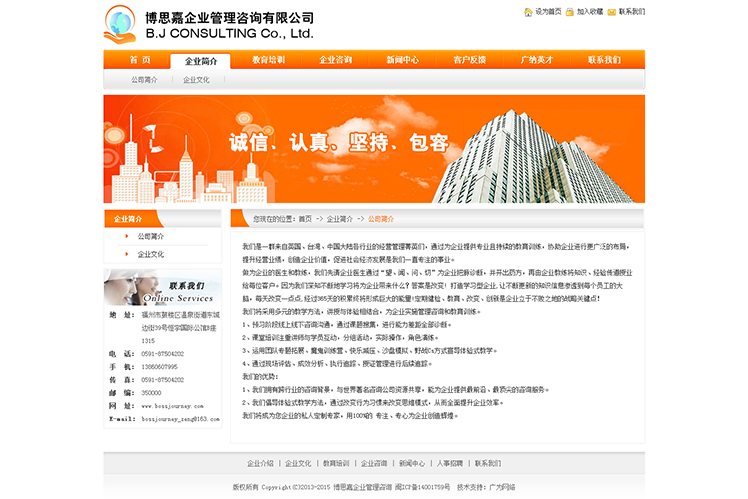Click the B.J Consulting globe logo

[x=120, y=25]
